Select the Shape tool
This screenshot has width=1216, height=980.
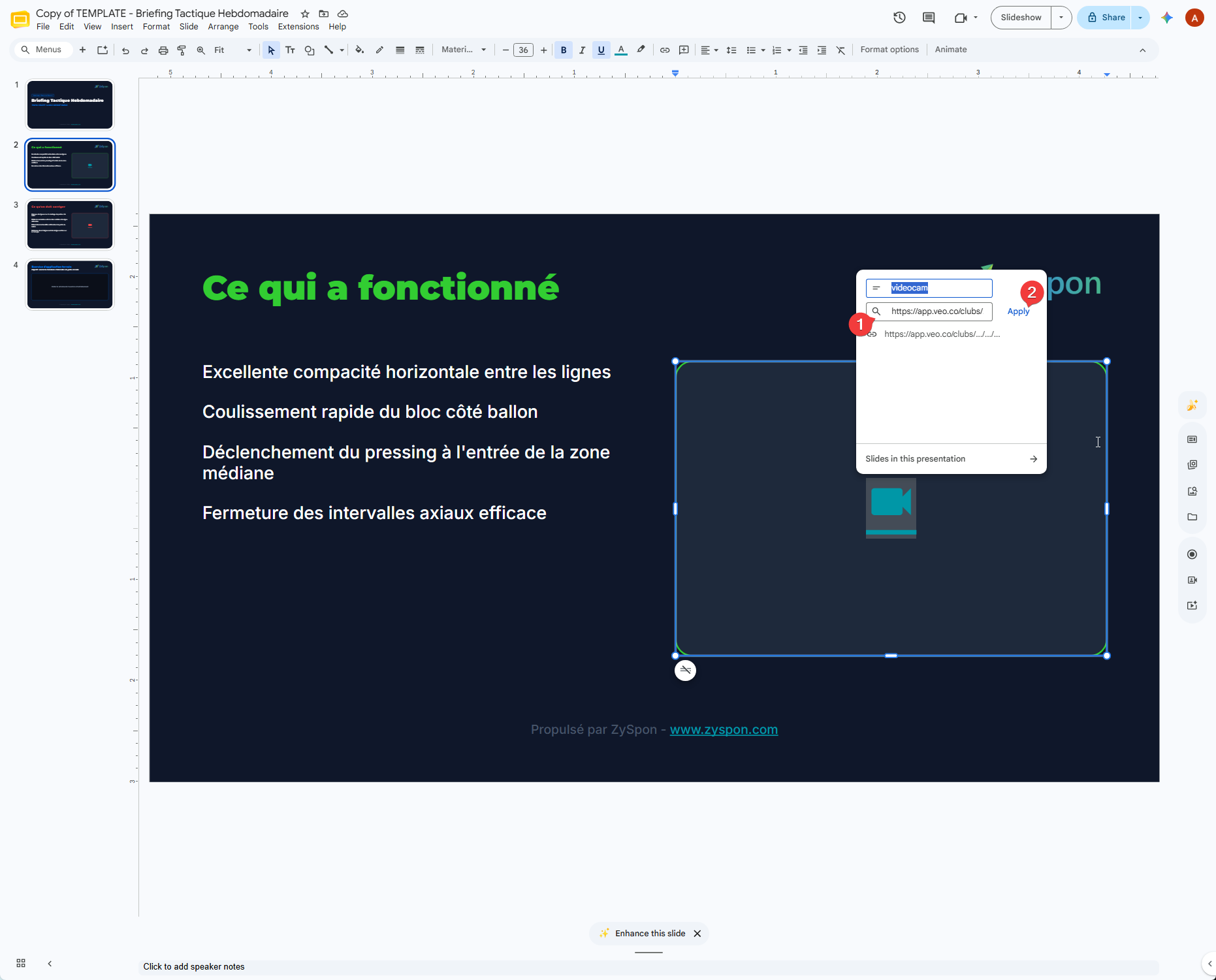(310, 50)
